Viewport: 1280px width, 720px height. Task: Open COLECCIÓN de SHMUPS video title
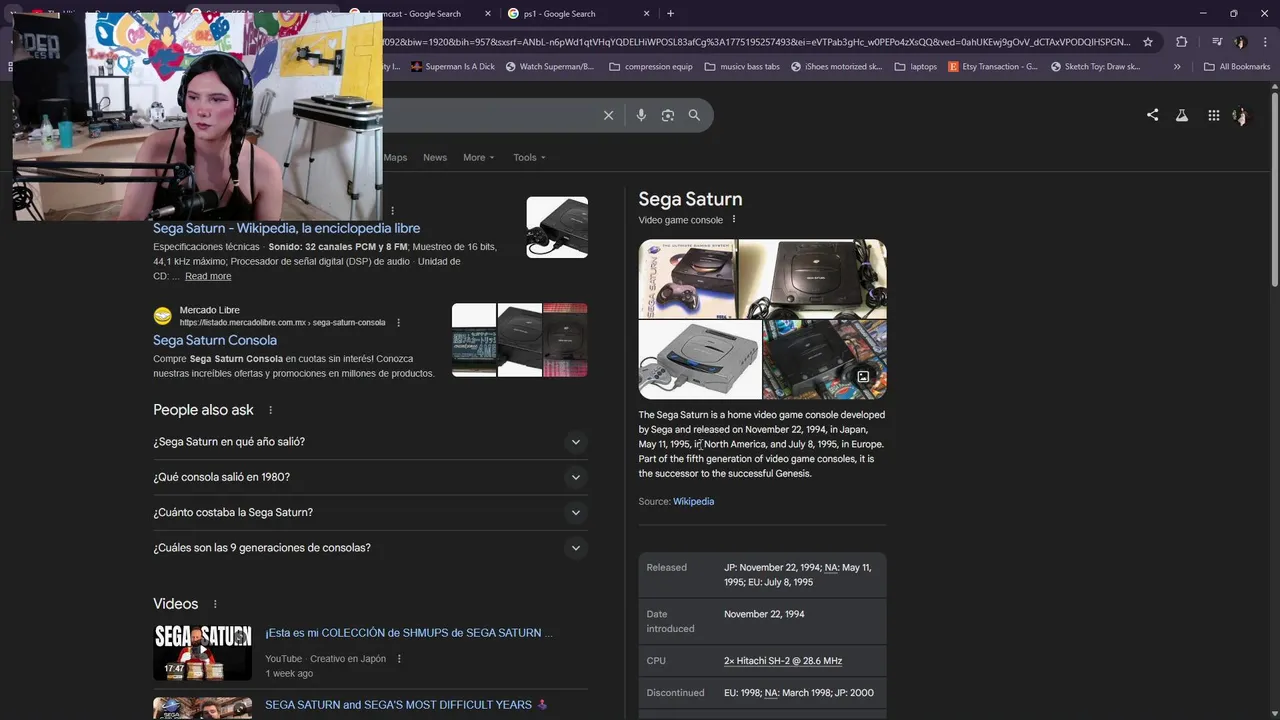tap(408, 633)
